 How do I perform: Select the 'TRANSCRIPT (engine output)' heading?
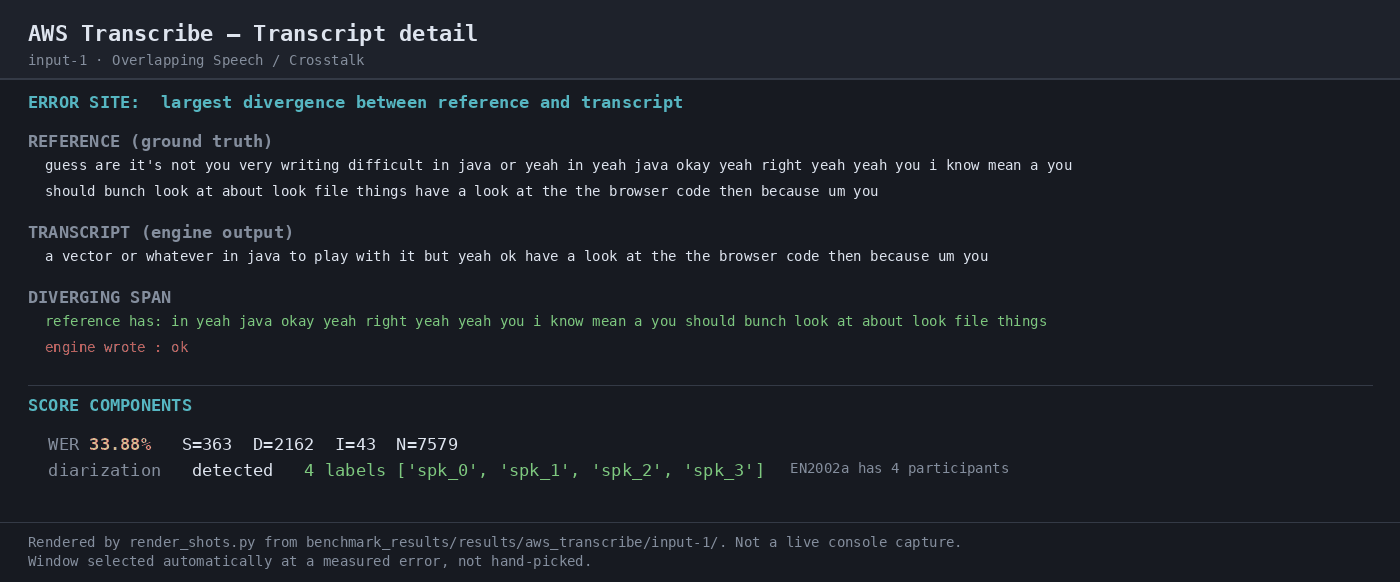161,233
